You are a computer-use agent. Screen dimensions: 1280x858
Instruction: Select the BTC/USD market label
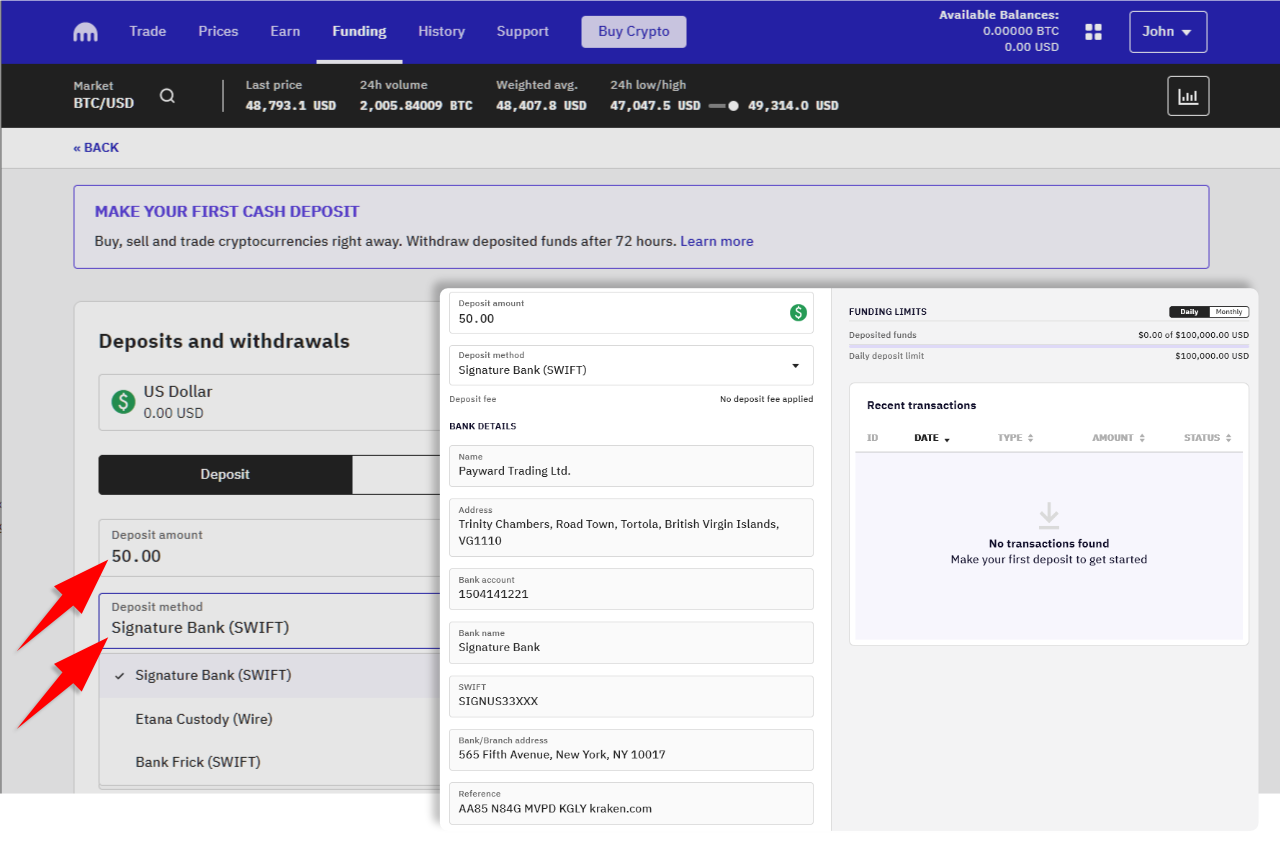click(103, 104)
